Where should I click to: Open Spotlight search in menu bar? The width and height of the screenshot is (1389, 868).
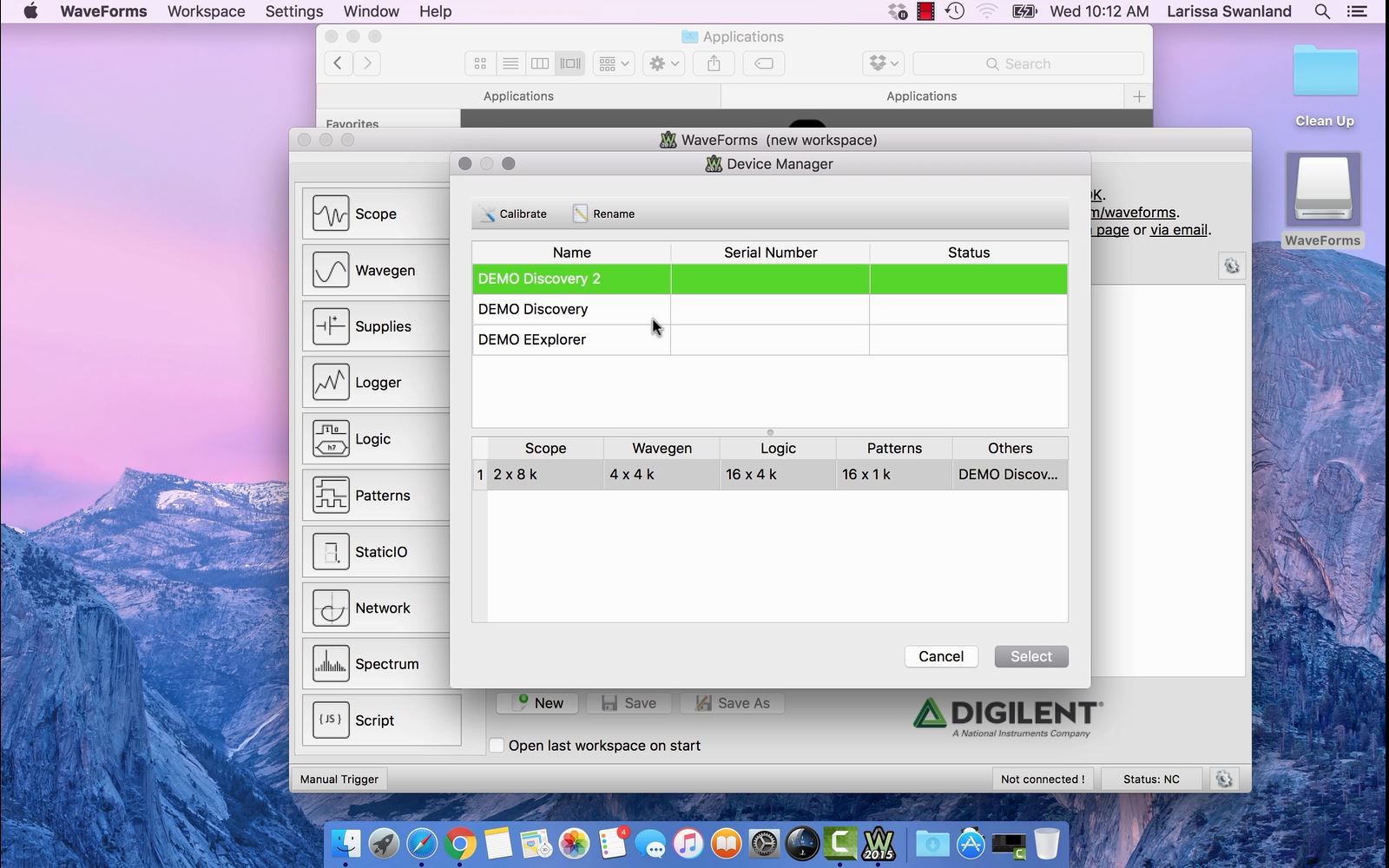(1322, 11)
